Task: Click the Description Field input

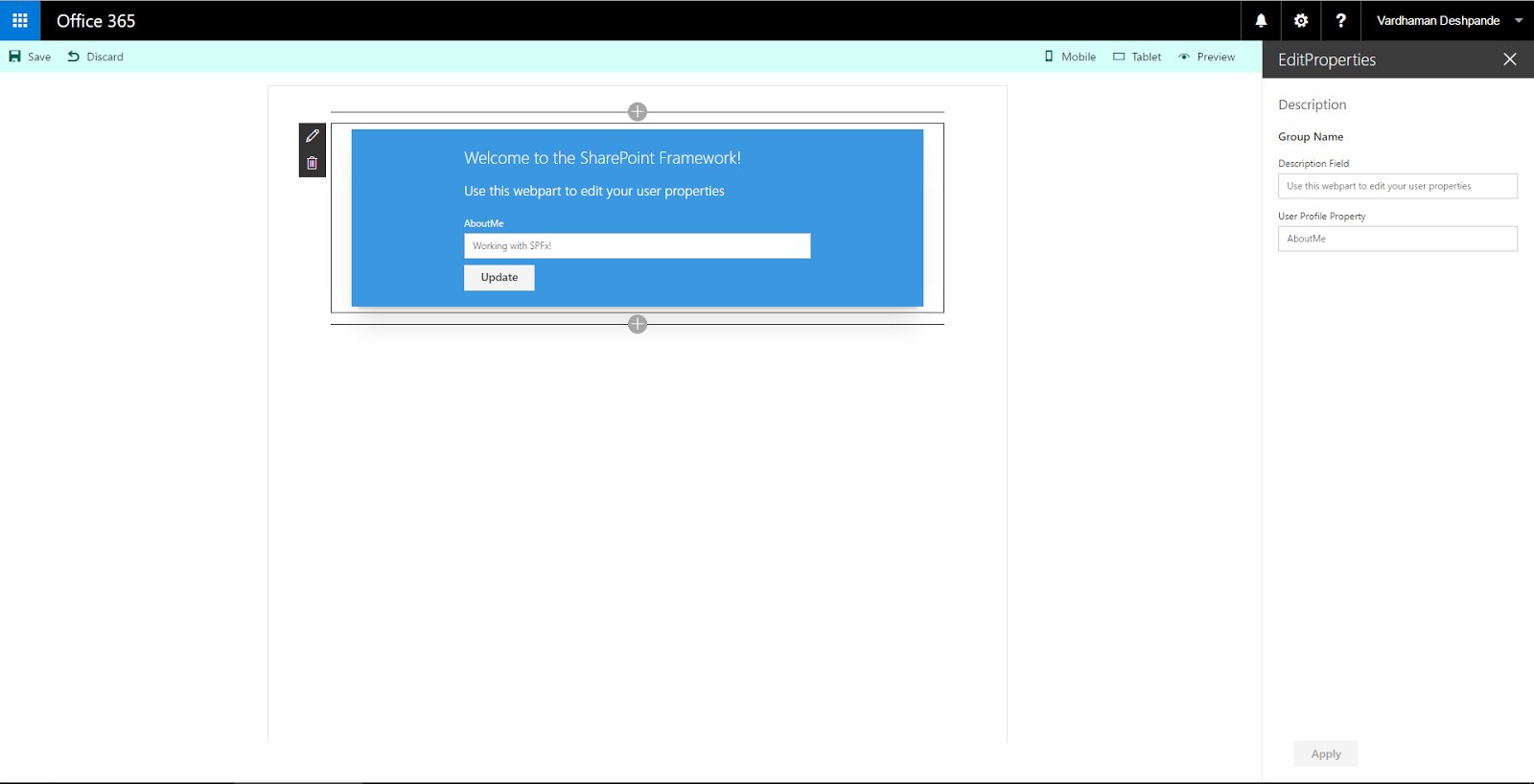Action: click(1398, 186)
